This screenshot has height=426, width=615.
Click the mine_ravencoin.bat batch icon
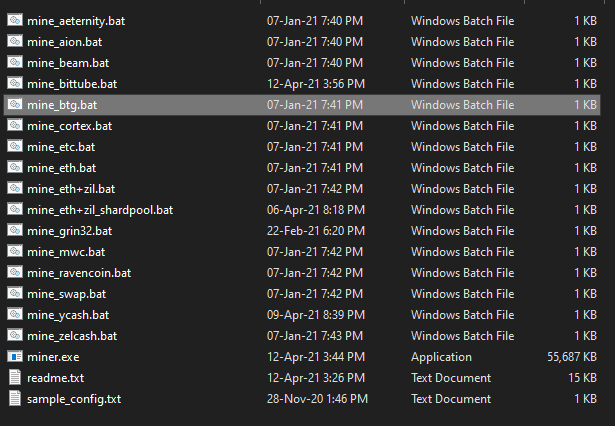pyautogui.click(x=15, y=272)
